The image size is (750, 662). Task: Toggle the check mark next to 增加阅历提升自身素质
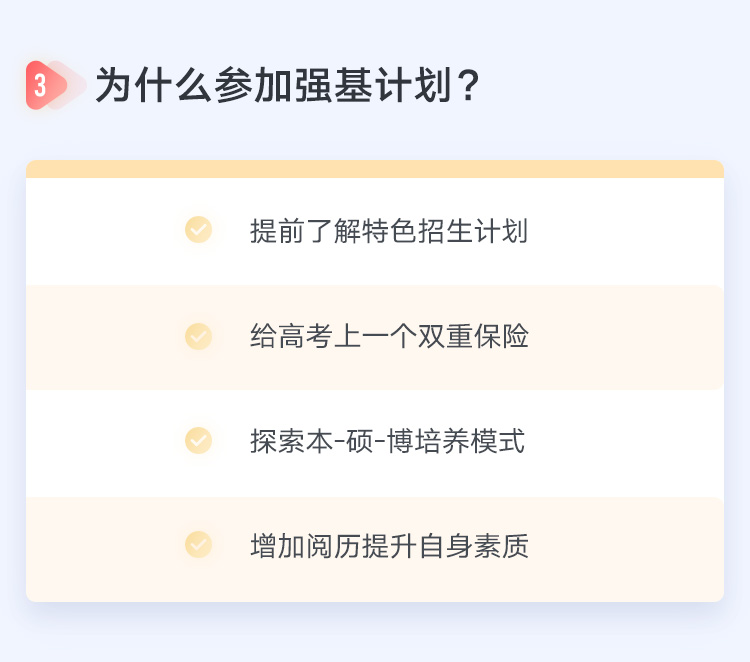[x=199, y=544]
